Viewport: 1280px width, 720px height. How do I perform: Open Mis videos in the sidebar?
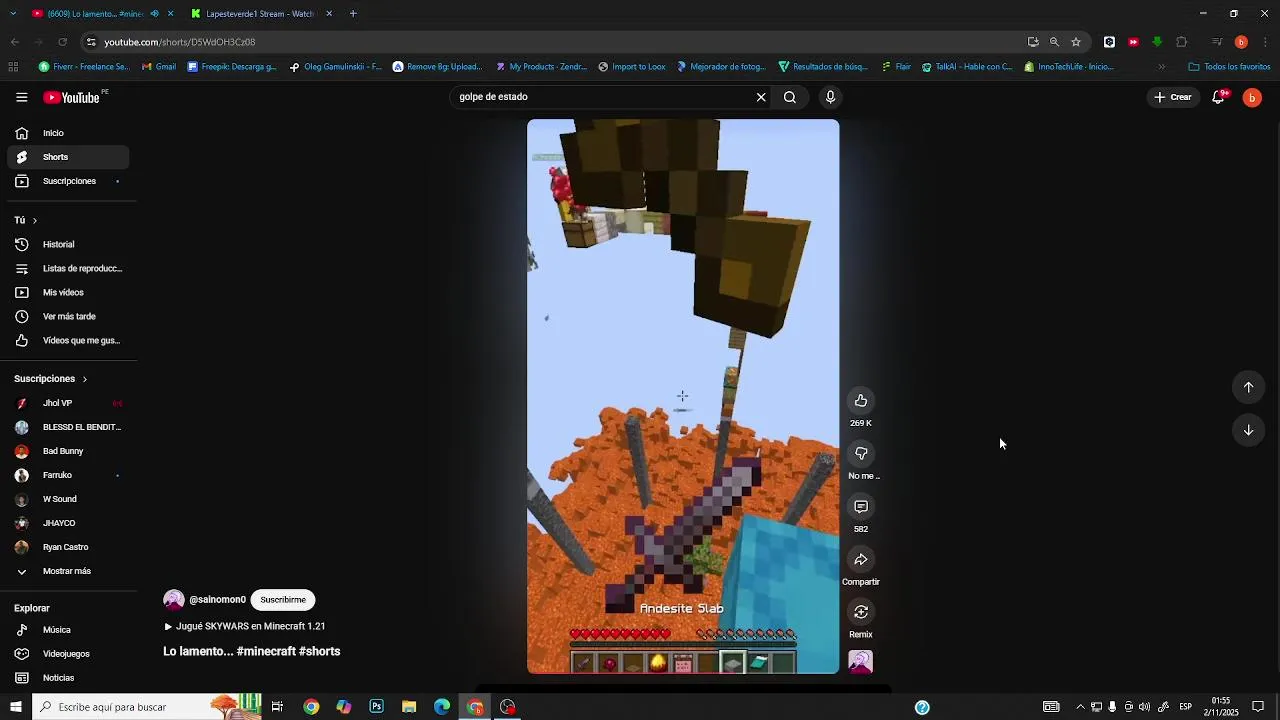[x=68, y=292]
